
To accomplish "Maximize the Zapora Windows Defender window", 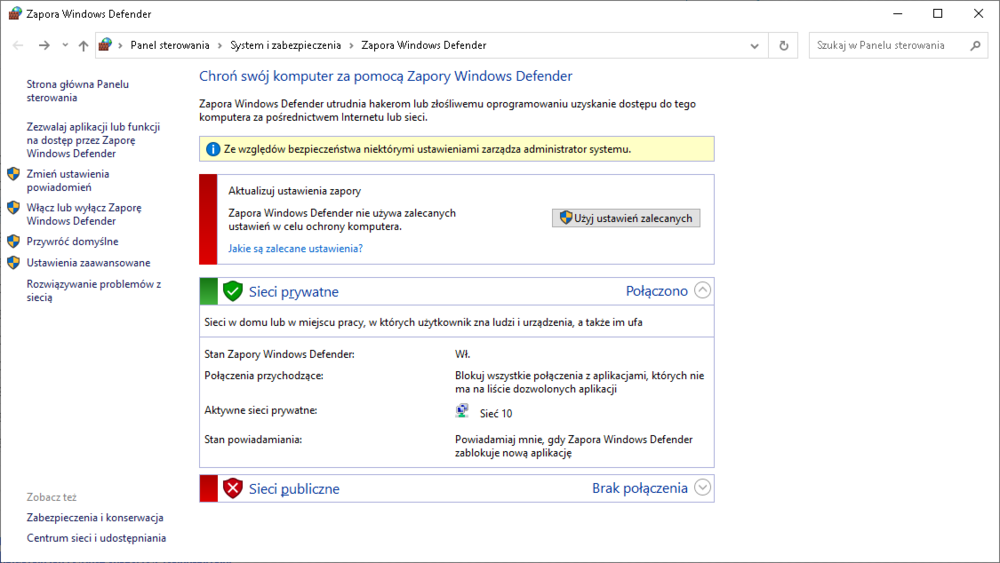I will 938,13.
